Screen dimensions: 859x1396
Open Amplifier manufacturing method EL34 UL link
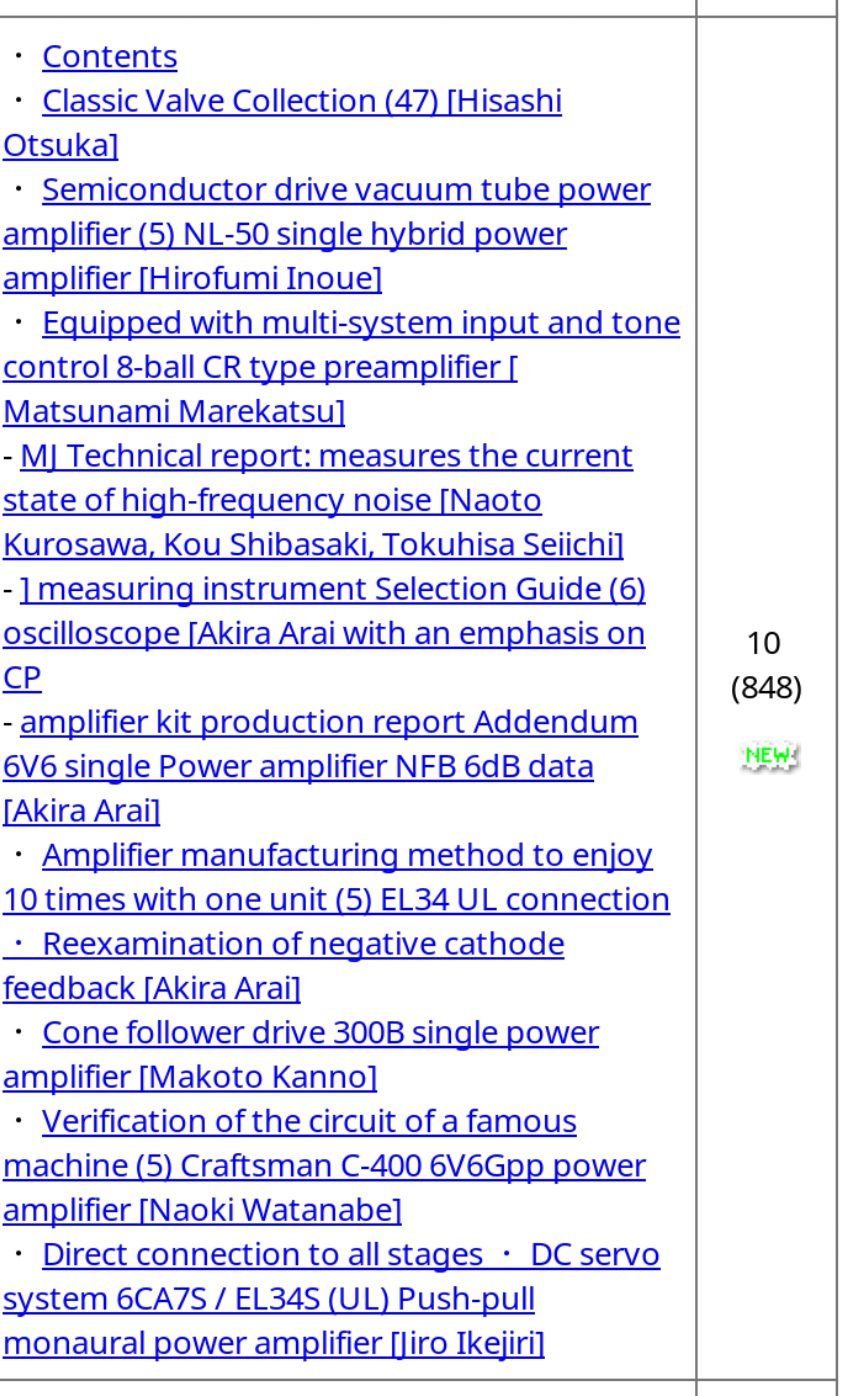tap(337, 877)
